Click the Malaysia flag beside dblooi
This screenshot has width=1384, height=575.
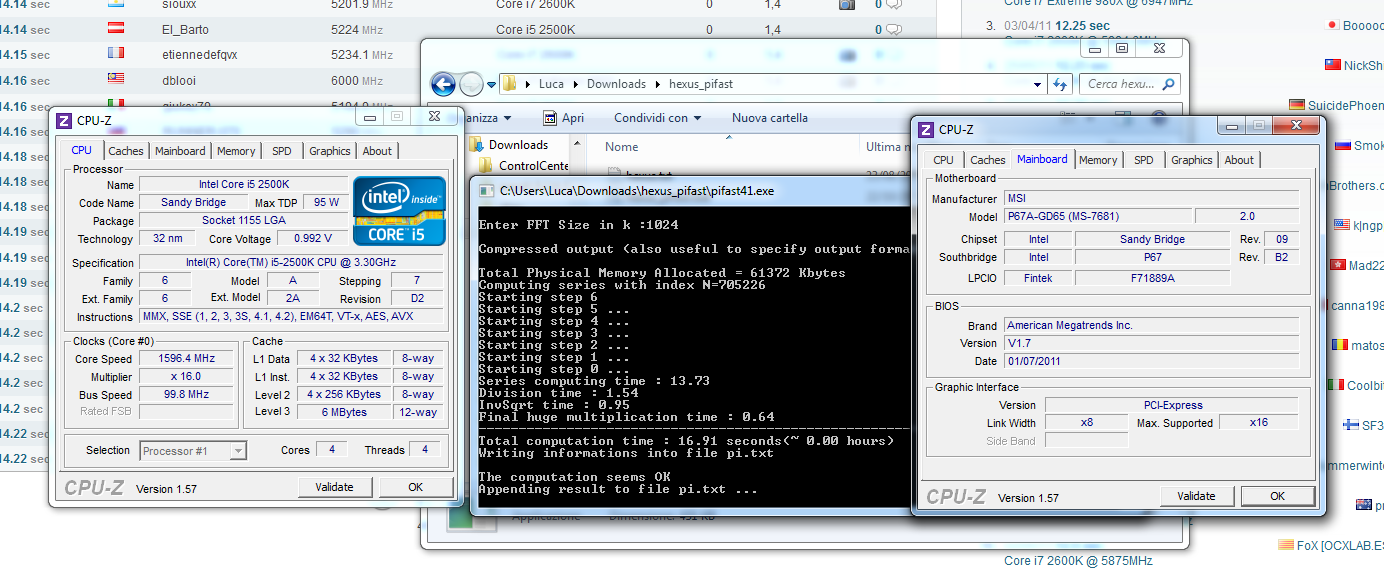tap(115, 80)
